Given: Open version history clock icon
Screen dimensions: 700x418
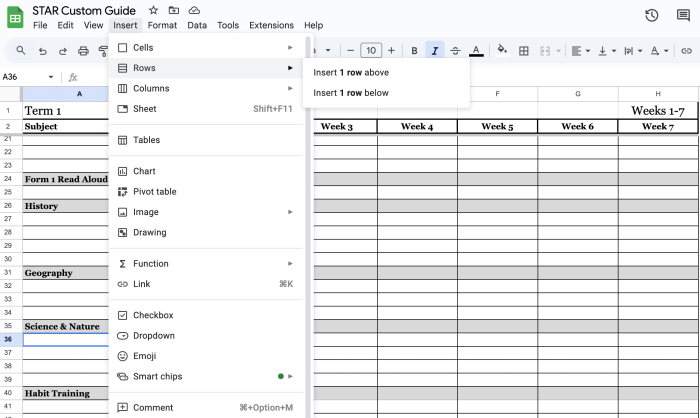Looking at the screenshot, I should coord(652,15).
